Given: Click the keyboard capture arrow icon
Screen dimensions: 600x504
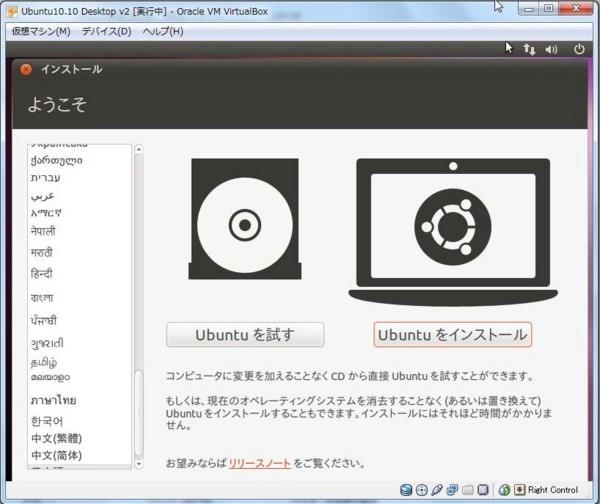Looking at the screenshot, I should (x=519, y=490).
